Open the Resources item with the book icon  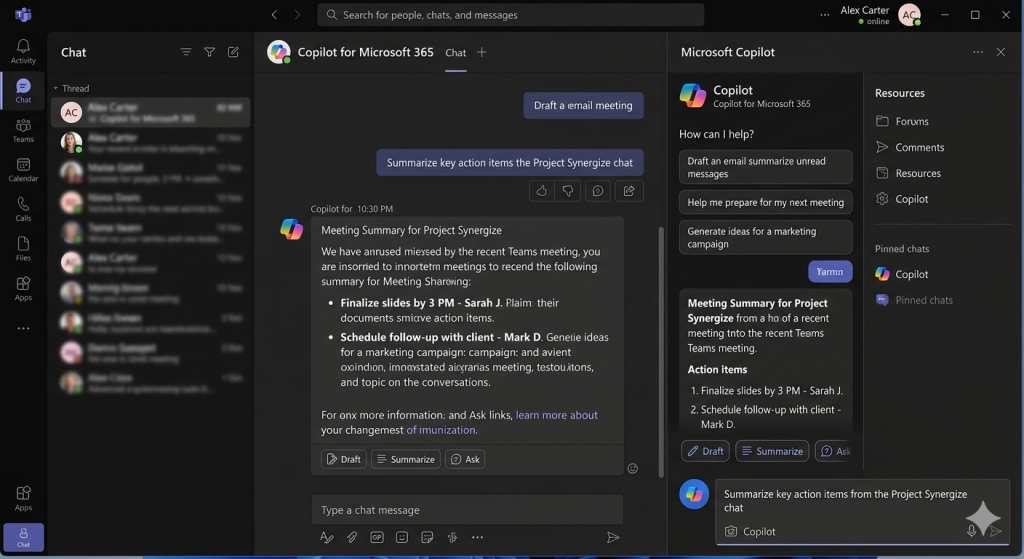pos(908,173)
